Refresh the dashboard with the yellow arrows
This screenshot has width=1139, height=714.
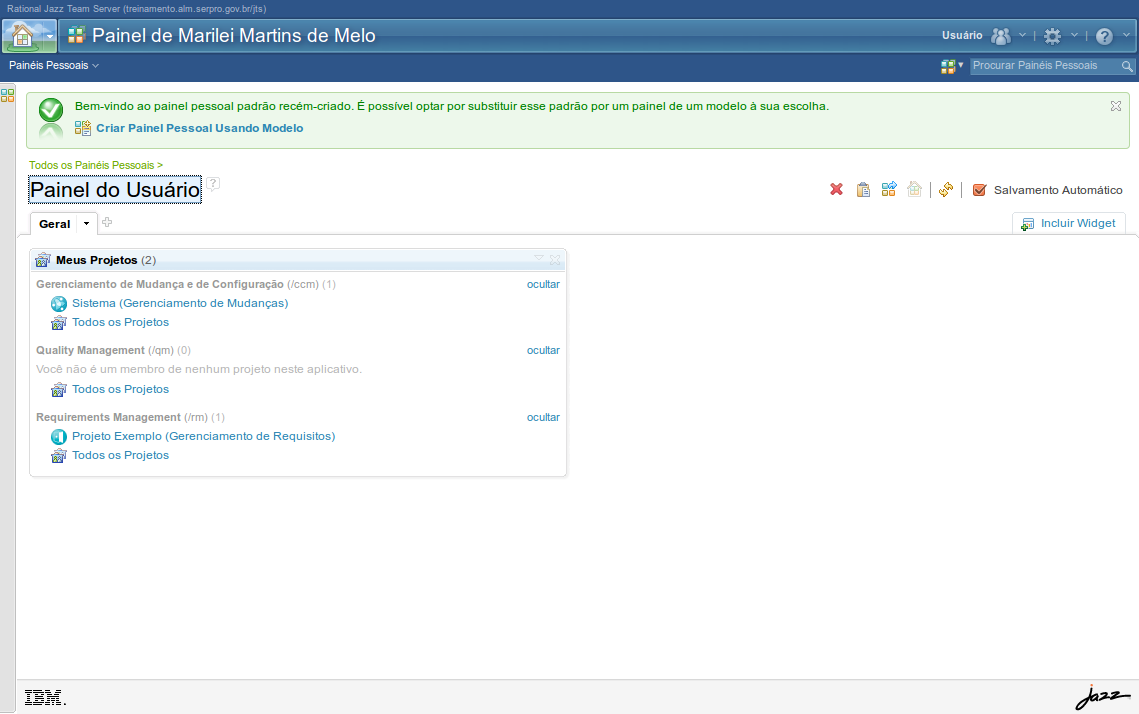(x=945, y=190)
